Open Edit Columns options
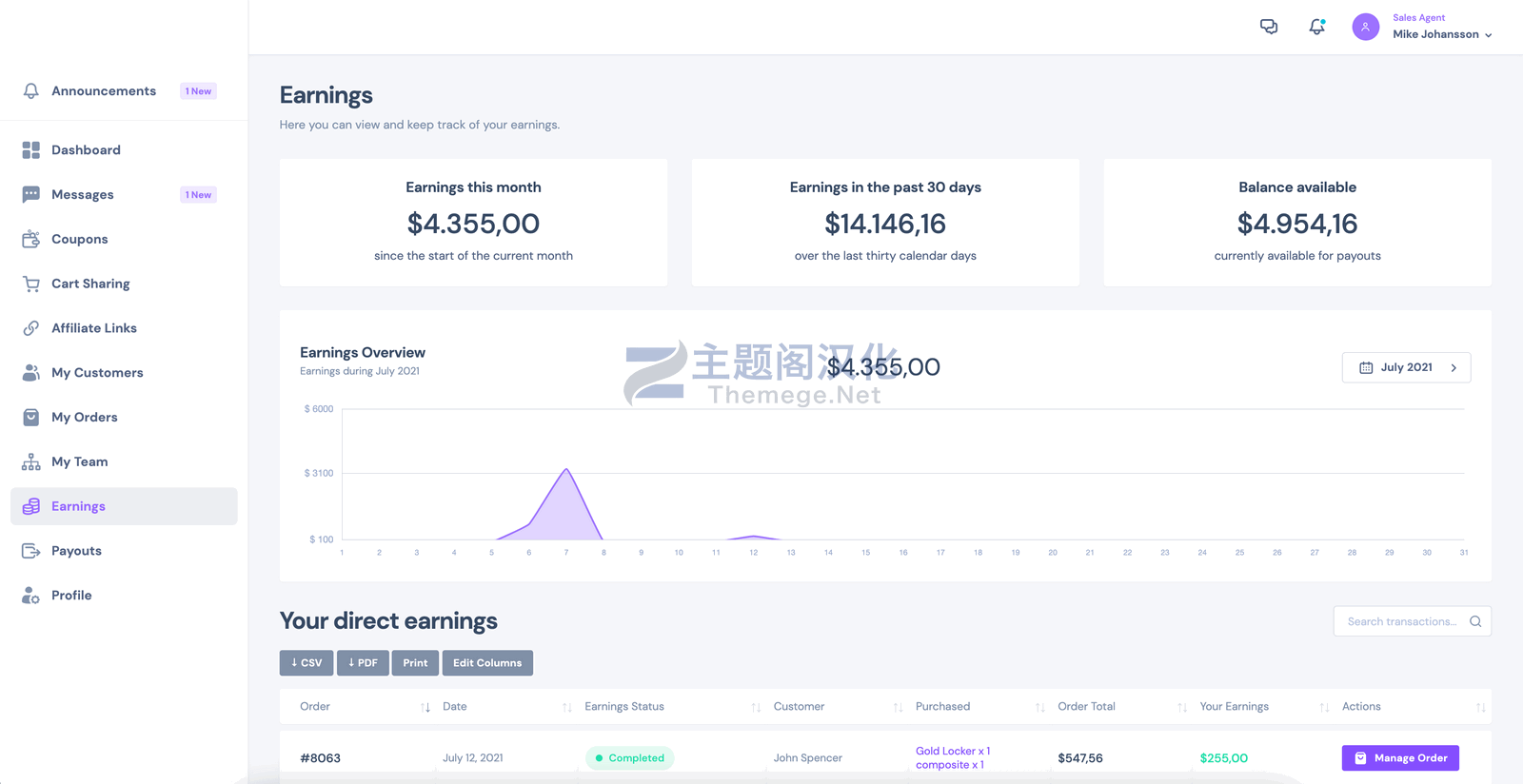 click(487, 663)
